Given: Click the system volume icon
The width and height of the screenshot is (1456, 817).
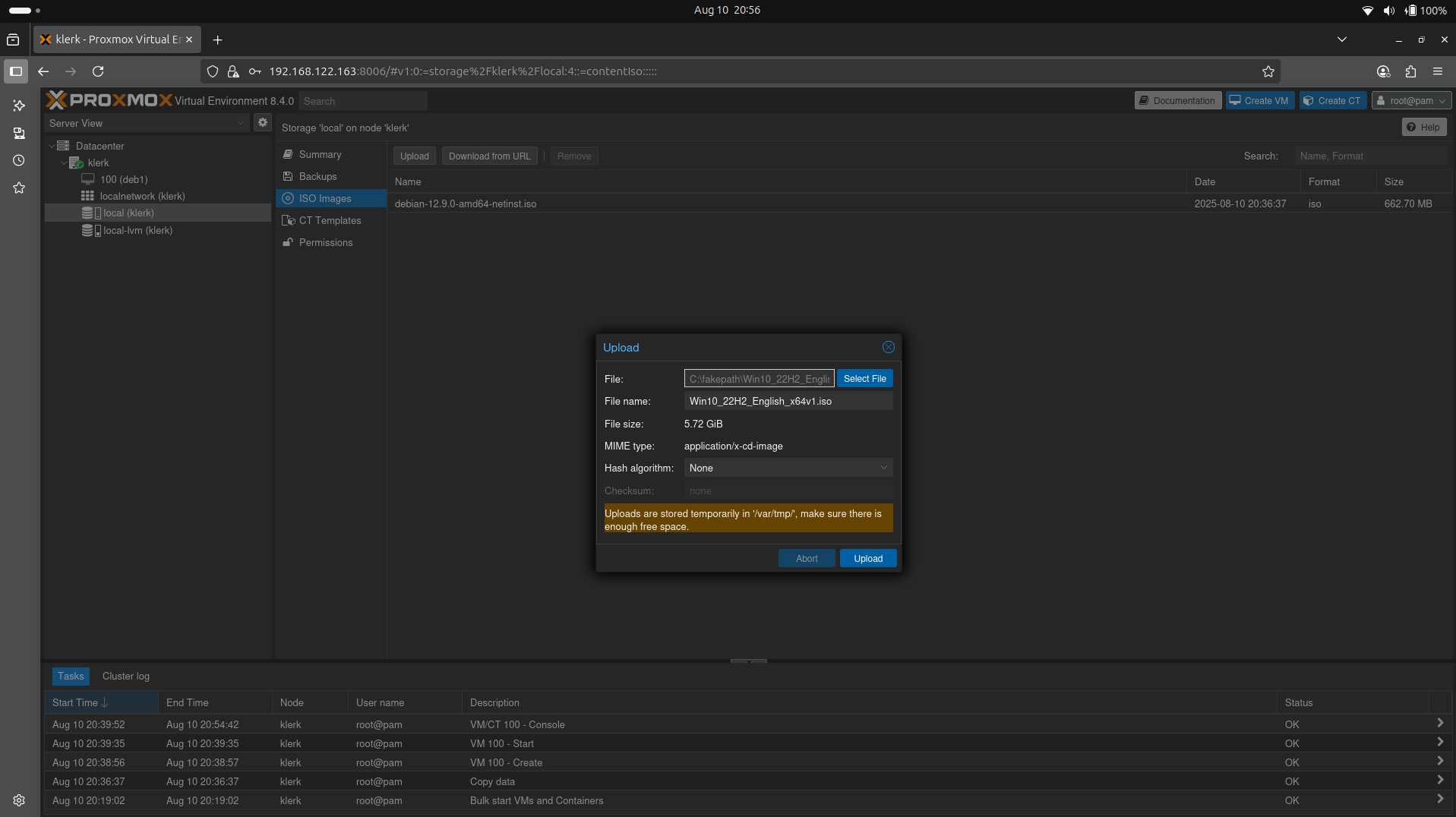Looking at the screenshot, I should (x=1388, y=11).
